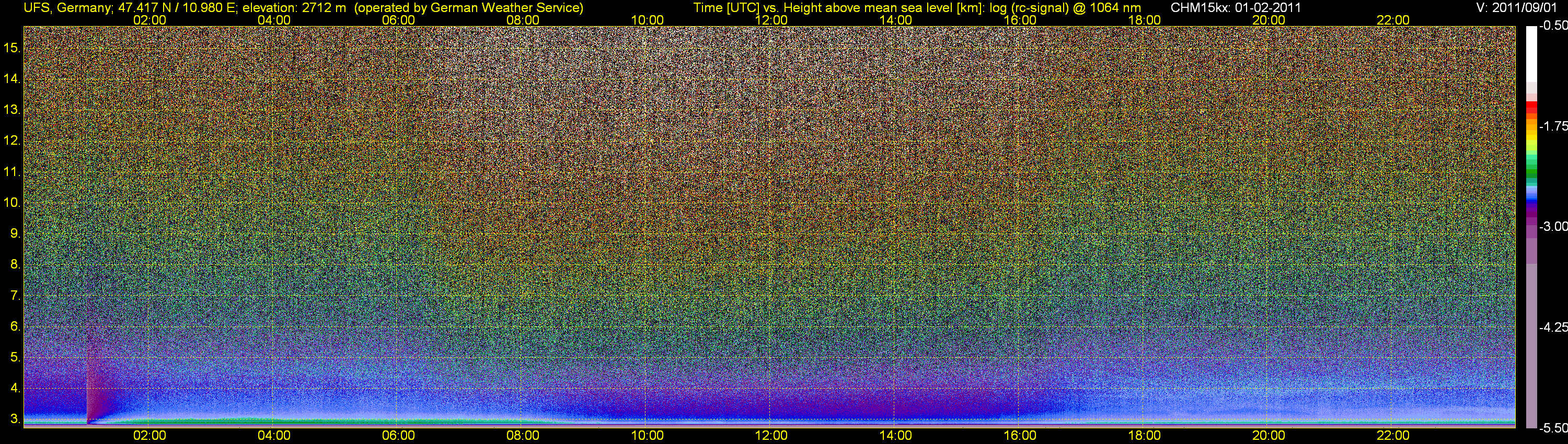The height and width of the screenshot is (444, 1568).
Task: Click the 08:00 label on top time axis
Action: [522, 20]
